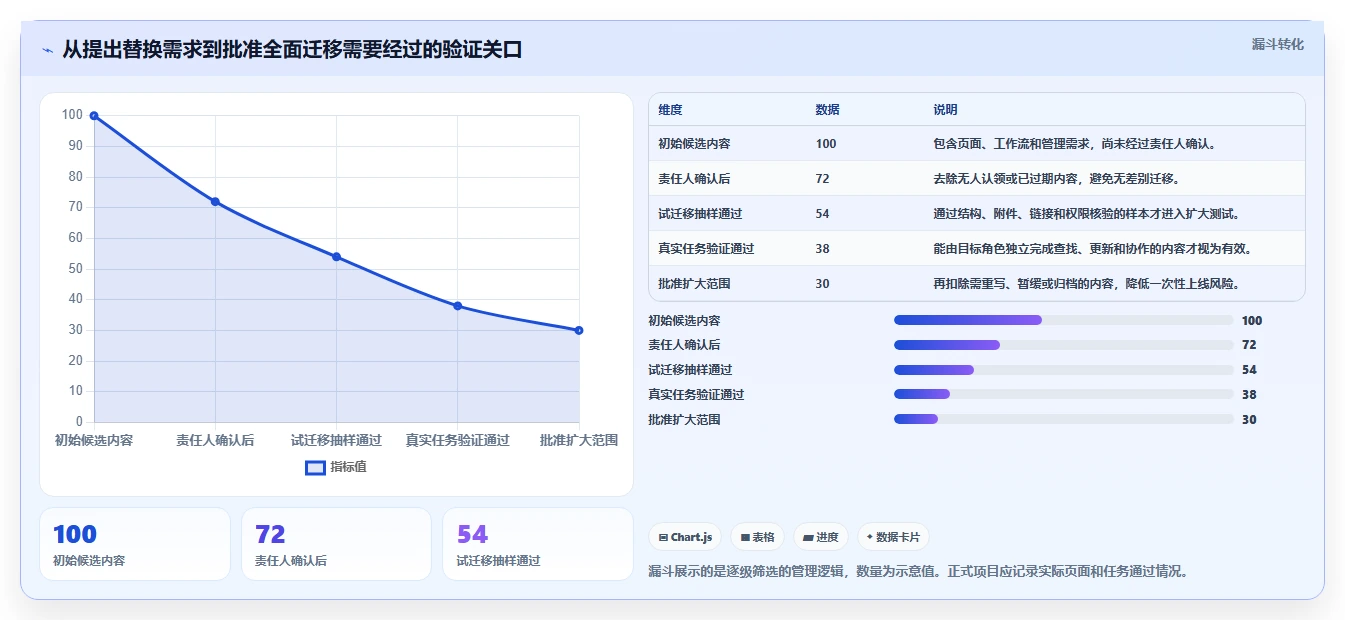Click the chart data point at 100
The height and width of the screenshot is (620, 1345).
point(94,116)
